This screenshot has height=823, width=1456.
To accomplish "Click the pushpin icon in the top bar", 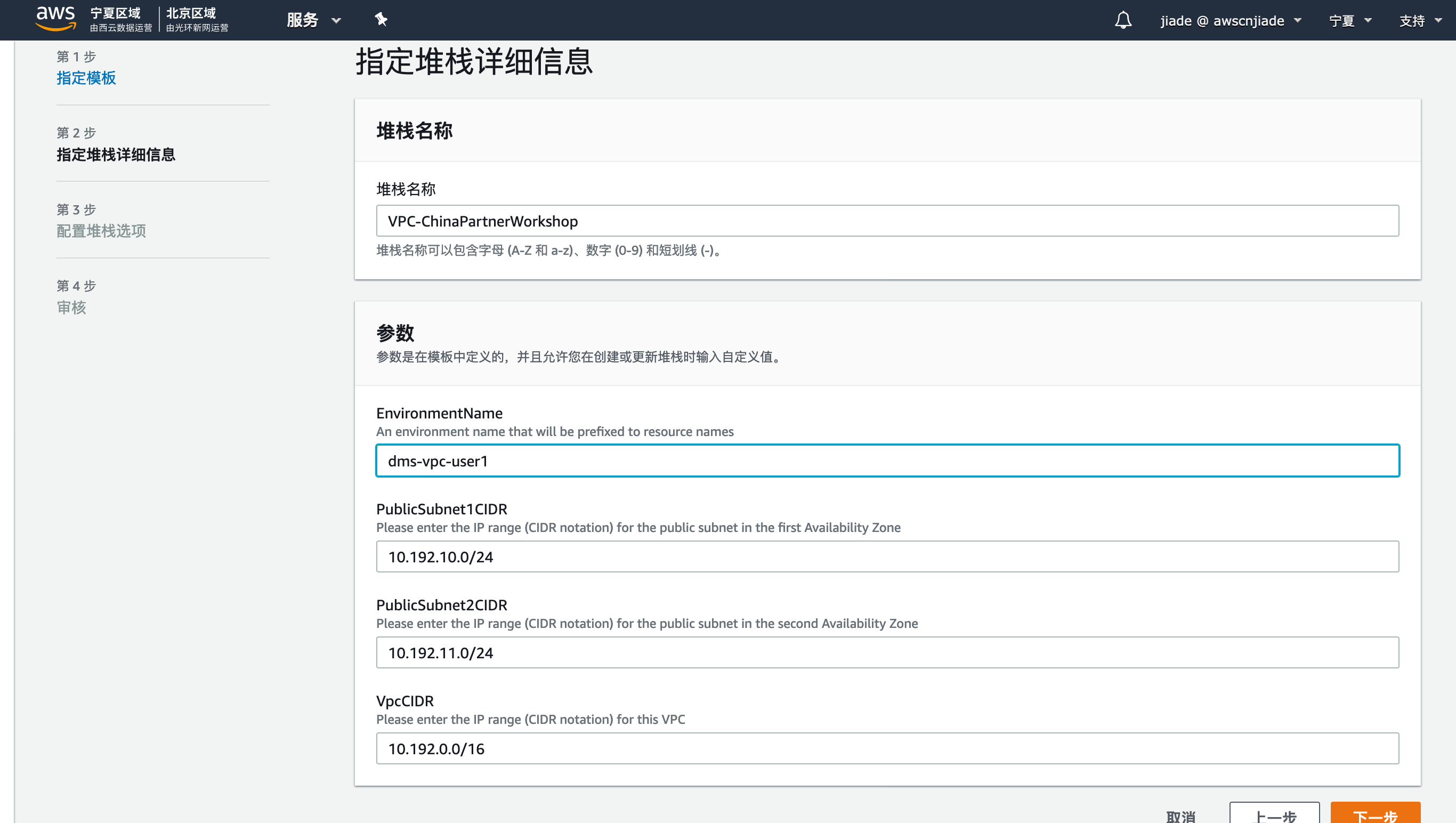I will point(381,20).
